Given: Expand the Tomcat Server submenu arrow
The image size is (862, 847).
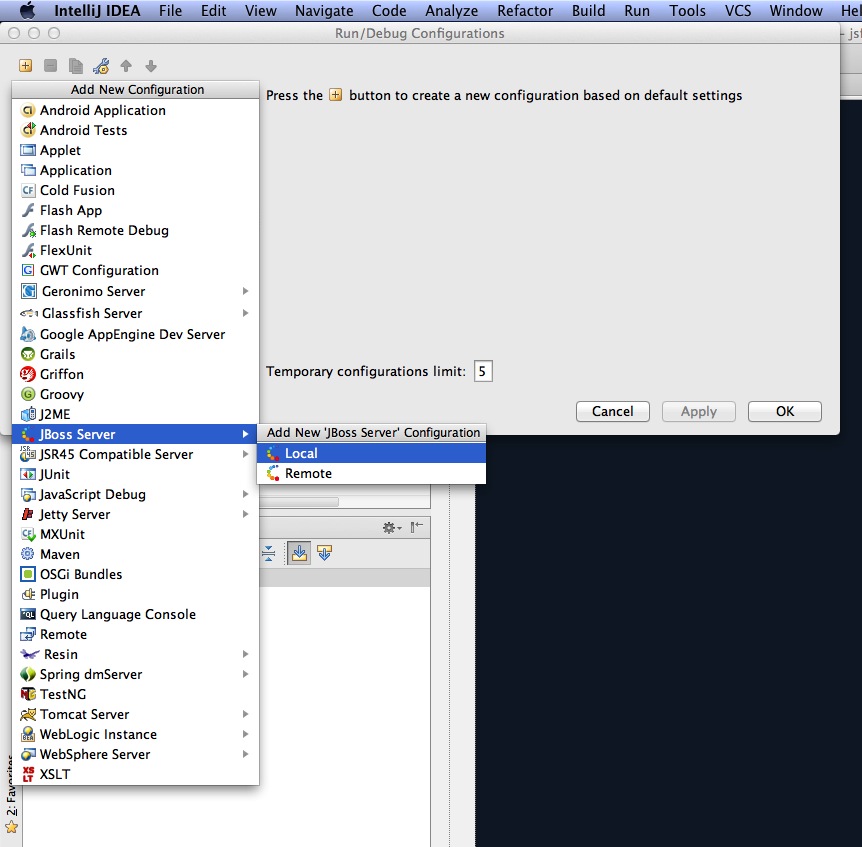Looking at the screenshot, I should (245, 714).
